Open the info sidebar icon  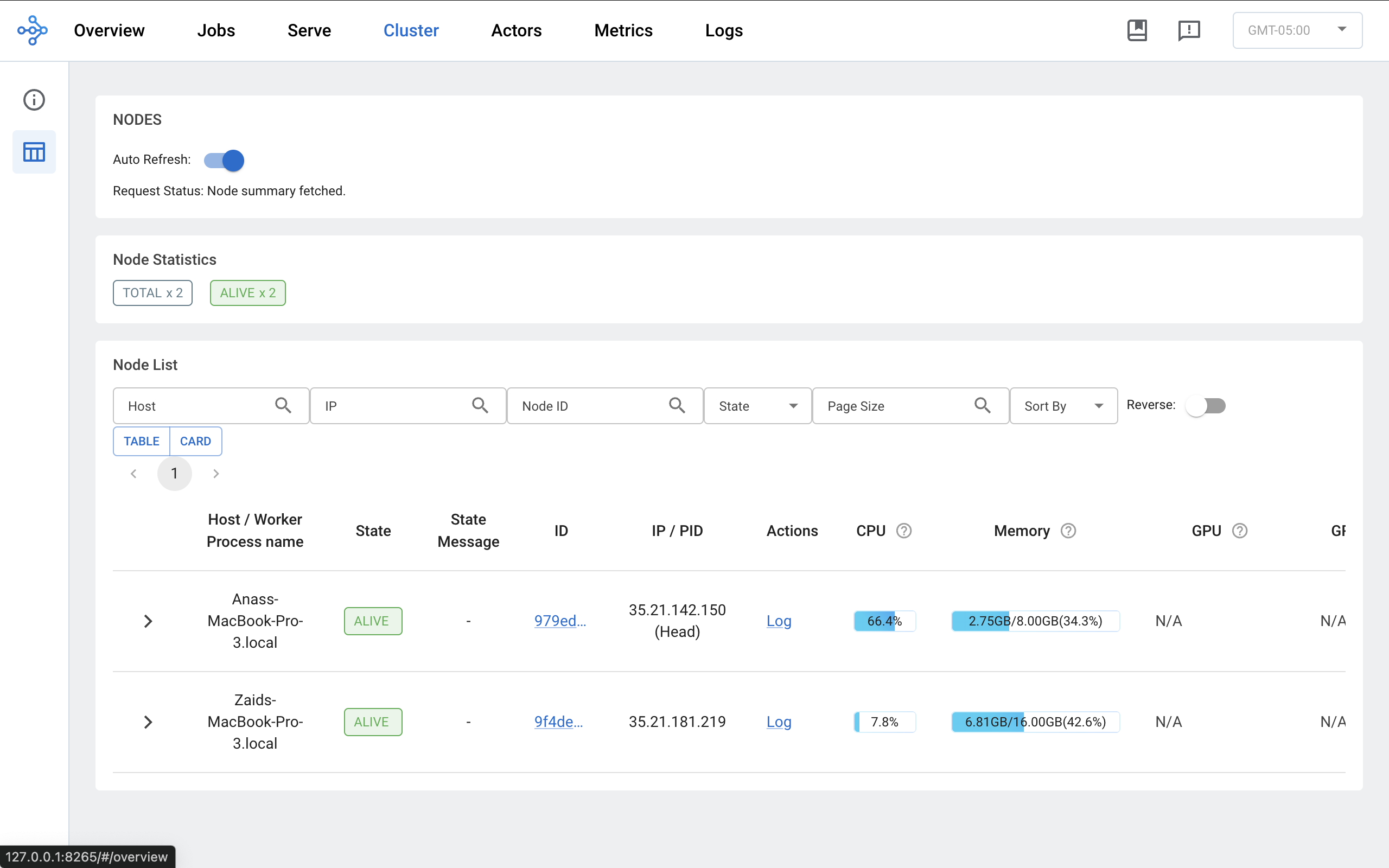pos(34,100)
